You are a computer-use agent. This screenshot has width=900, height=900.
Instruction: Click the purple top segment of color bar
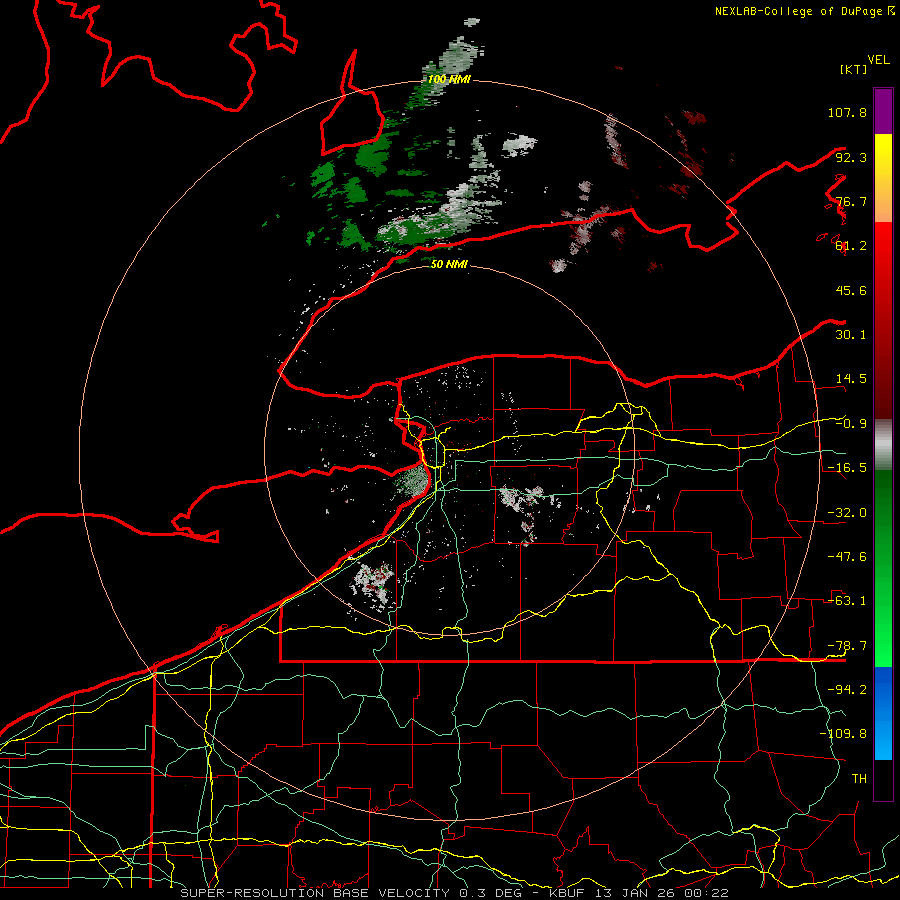(883, 111)
